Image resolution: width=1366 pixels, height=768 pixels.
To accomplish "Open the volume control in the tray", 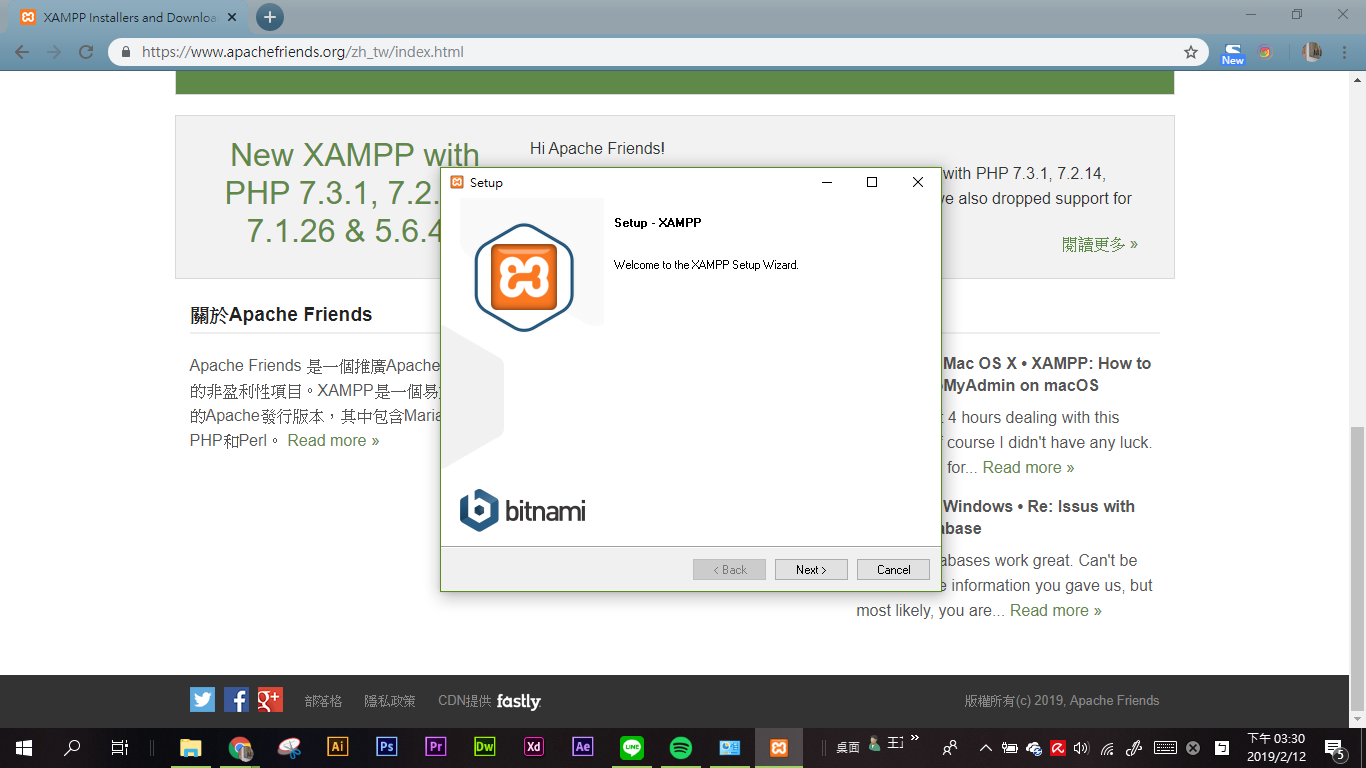I will click(1081, 747).
